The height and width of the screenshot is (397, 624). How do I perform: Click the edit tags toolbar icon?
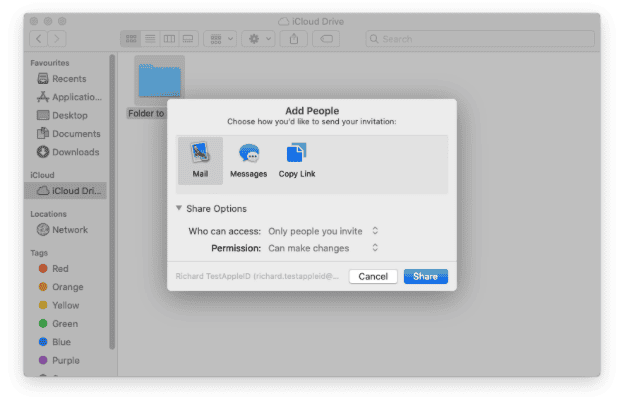click(x=326, y=39)
